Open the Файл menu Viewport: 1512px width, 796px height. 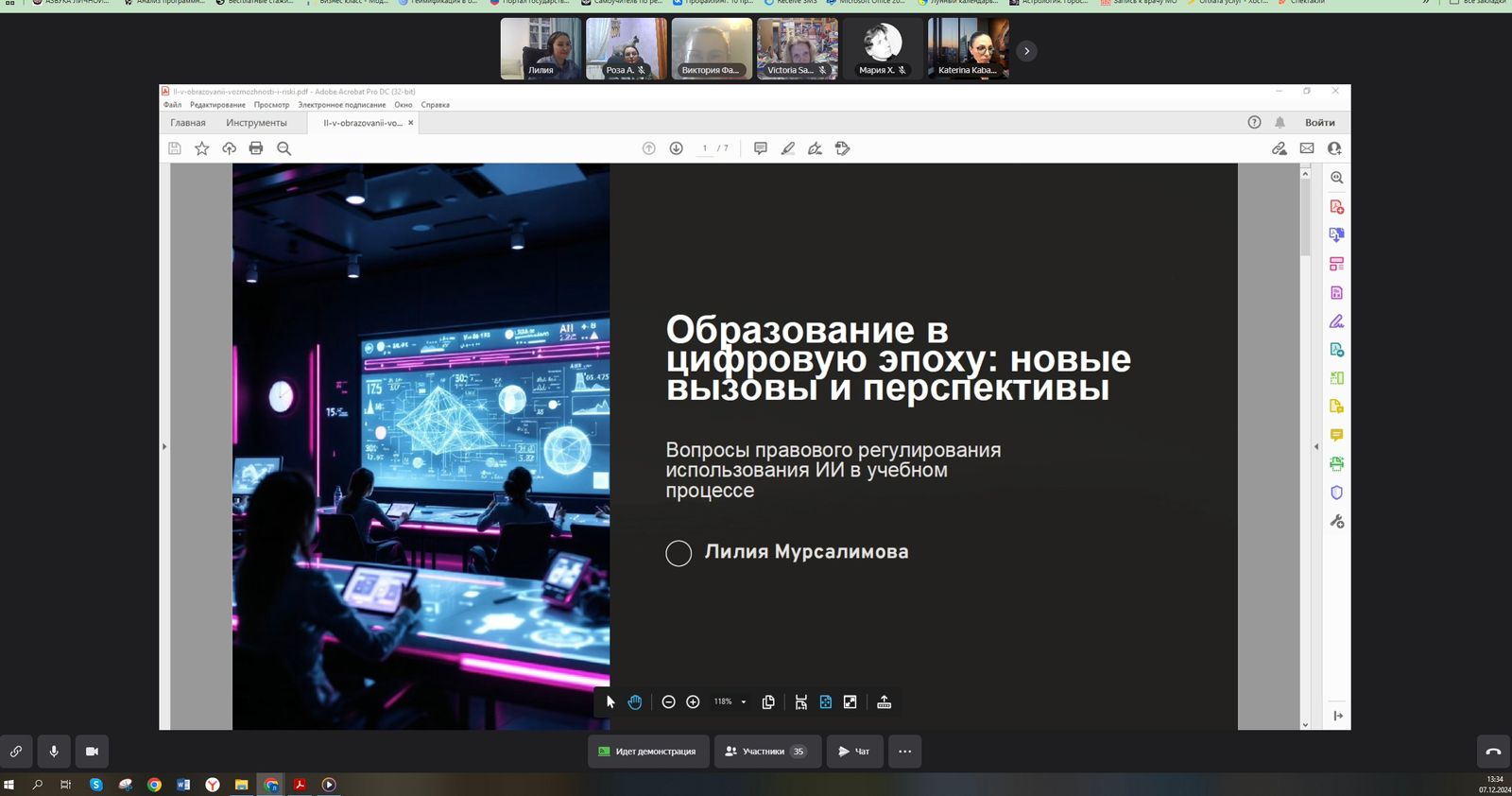point(172,105)
